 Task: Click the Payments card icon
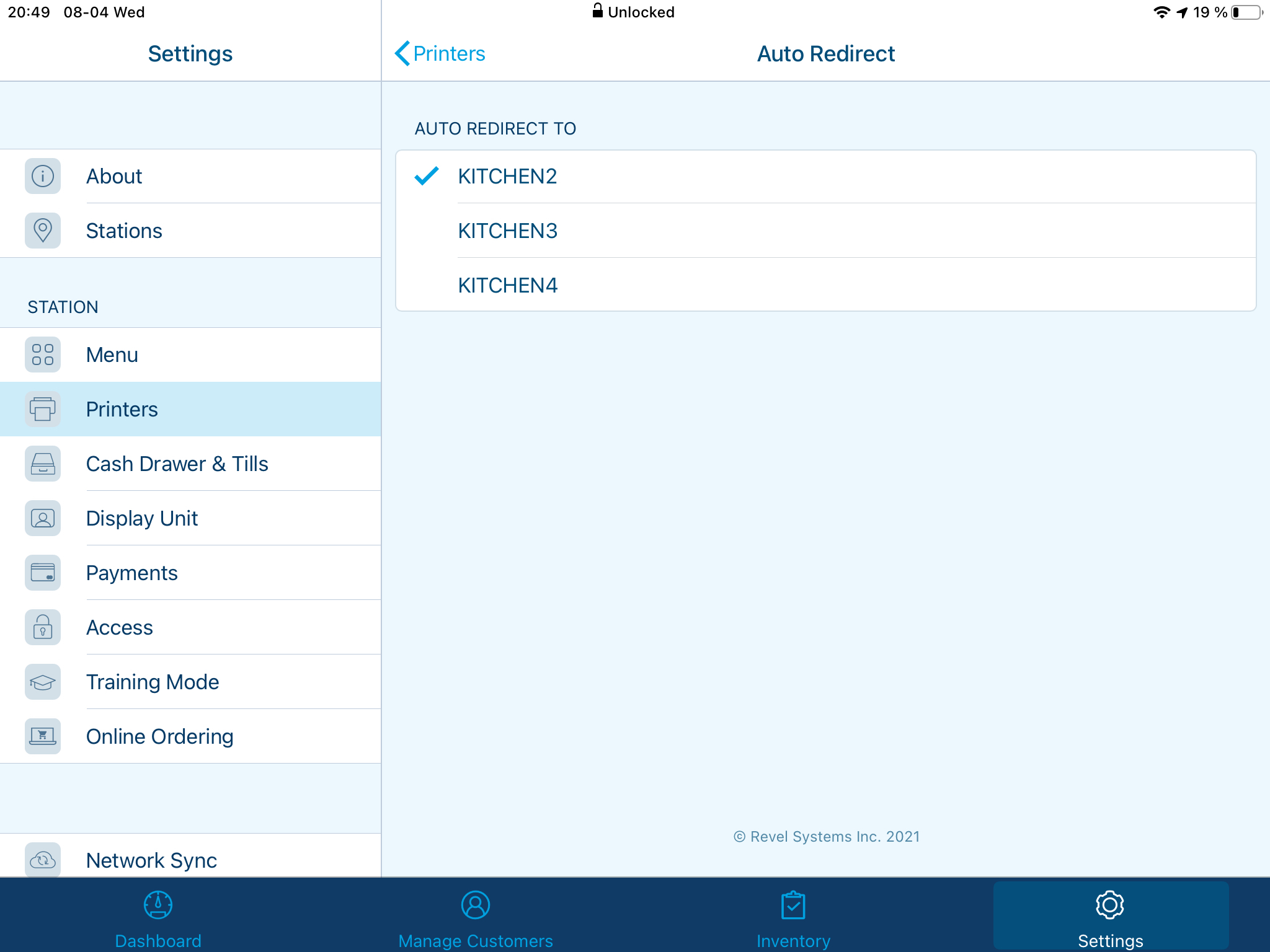(x=43, y=573)
